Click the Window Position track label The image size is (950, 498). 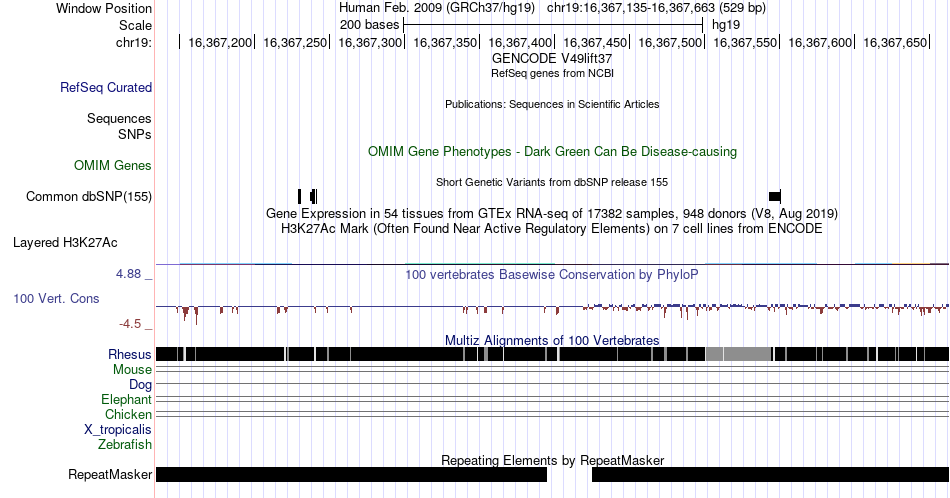[x=104, y=8]
